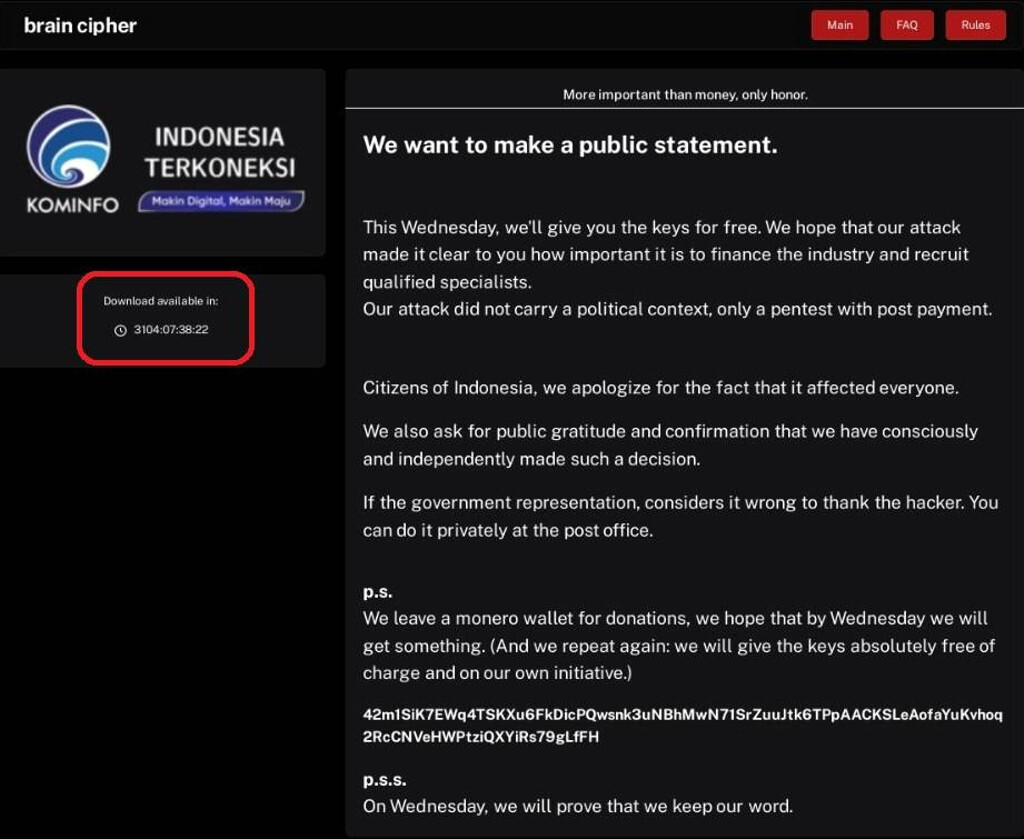
Task: Click the paragraph about public gratitude
Action: coord(670,445)
